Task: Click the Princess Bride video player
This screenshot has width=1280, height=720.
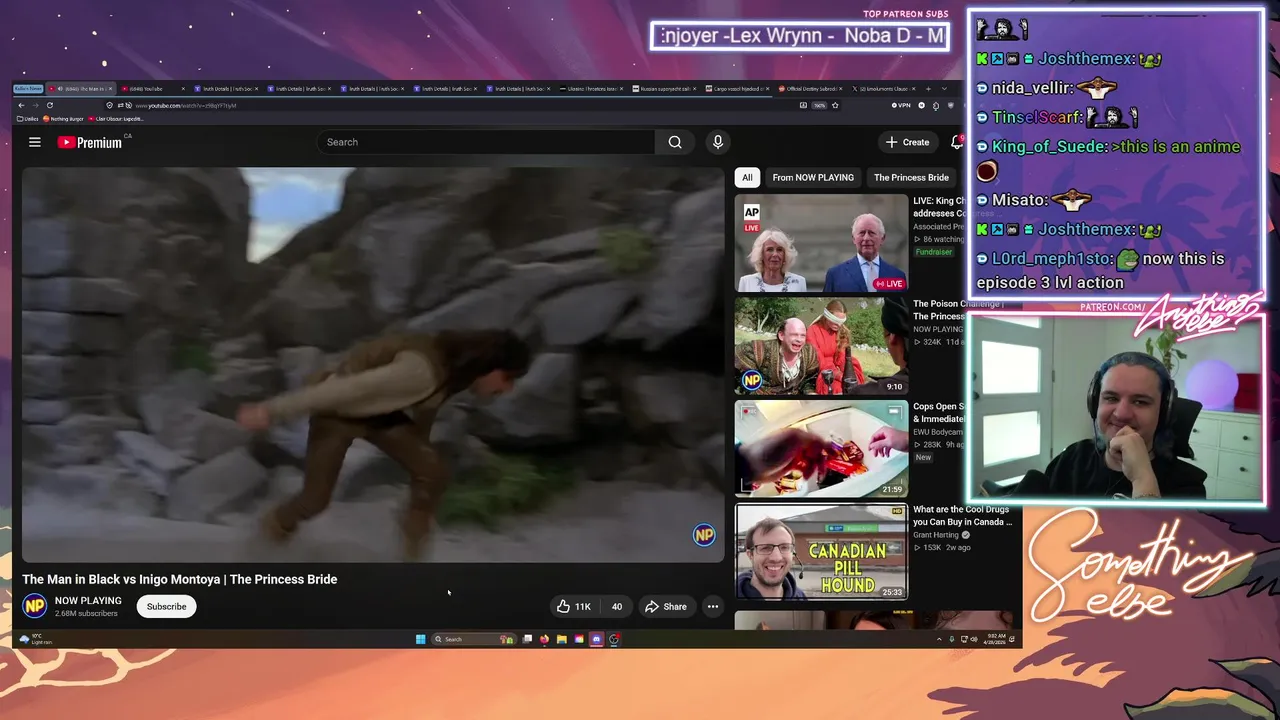Action: (x=373, y=365)
